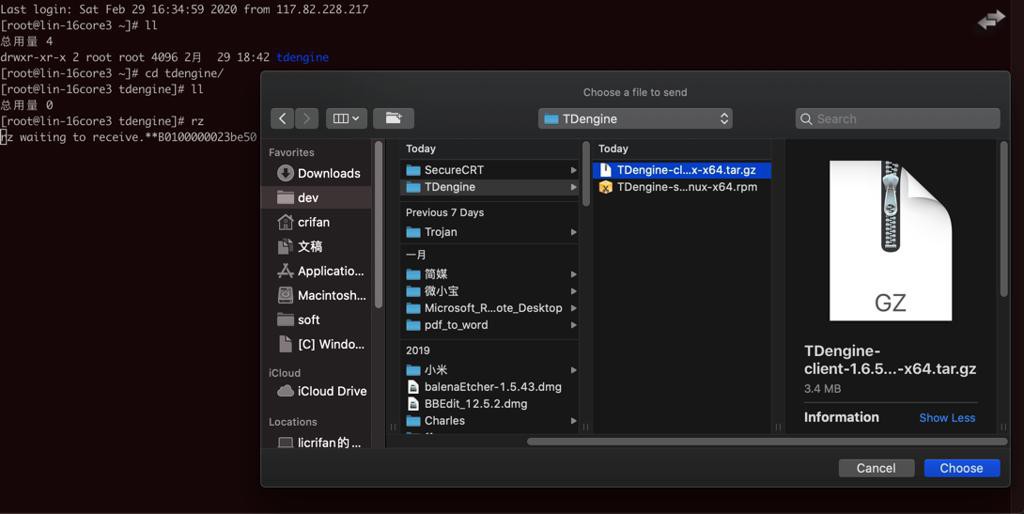Open the TDengine location path dropdown
Screen dimensions: 1024x514
click(635, 118)
